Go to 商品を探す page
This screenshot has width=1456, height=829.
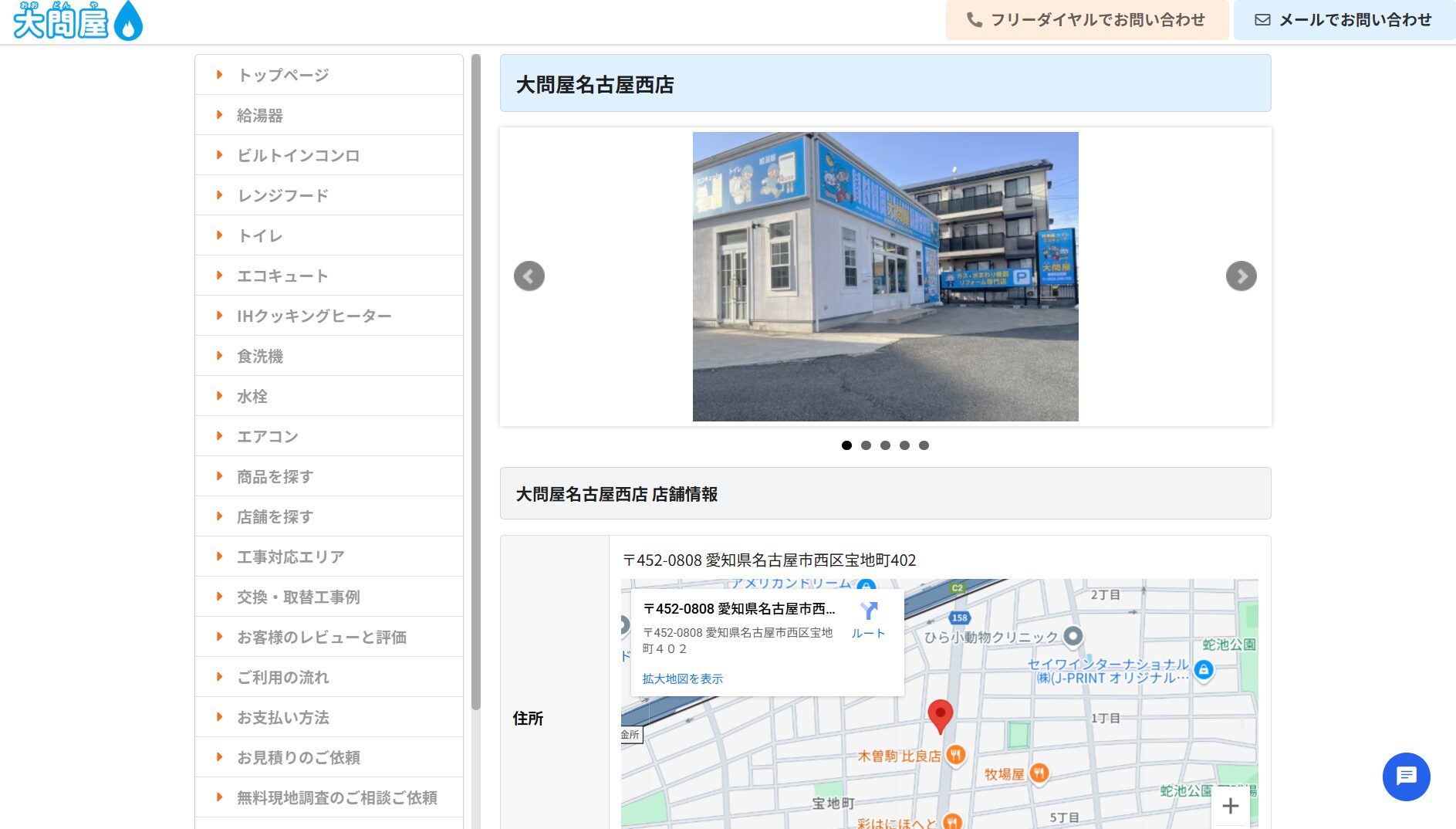click(x=329, y=476)
